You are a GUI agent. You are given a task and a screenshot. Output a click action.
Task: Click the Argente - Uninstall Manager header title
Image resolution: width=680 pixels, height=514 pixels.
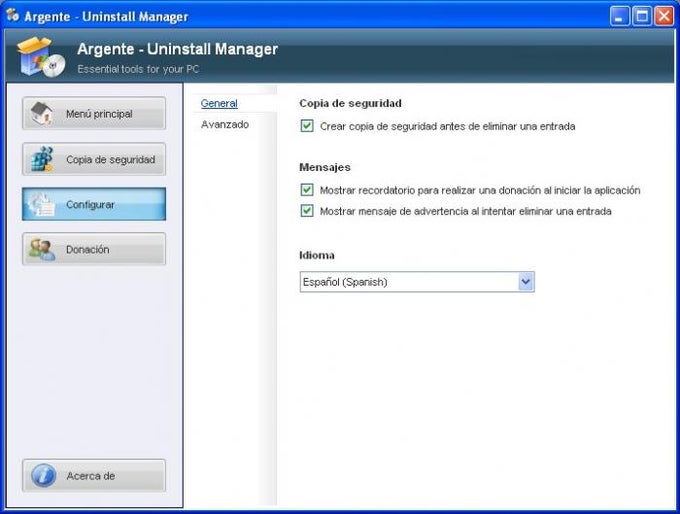[177, 49]
